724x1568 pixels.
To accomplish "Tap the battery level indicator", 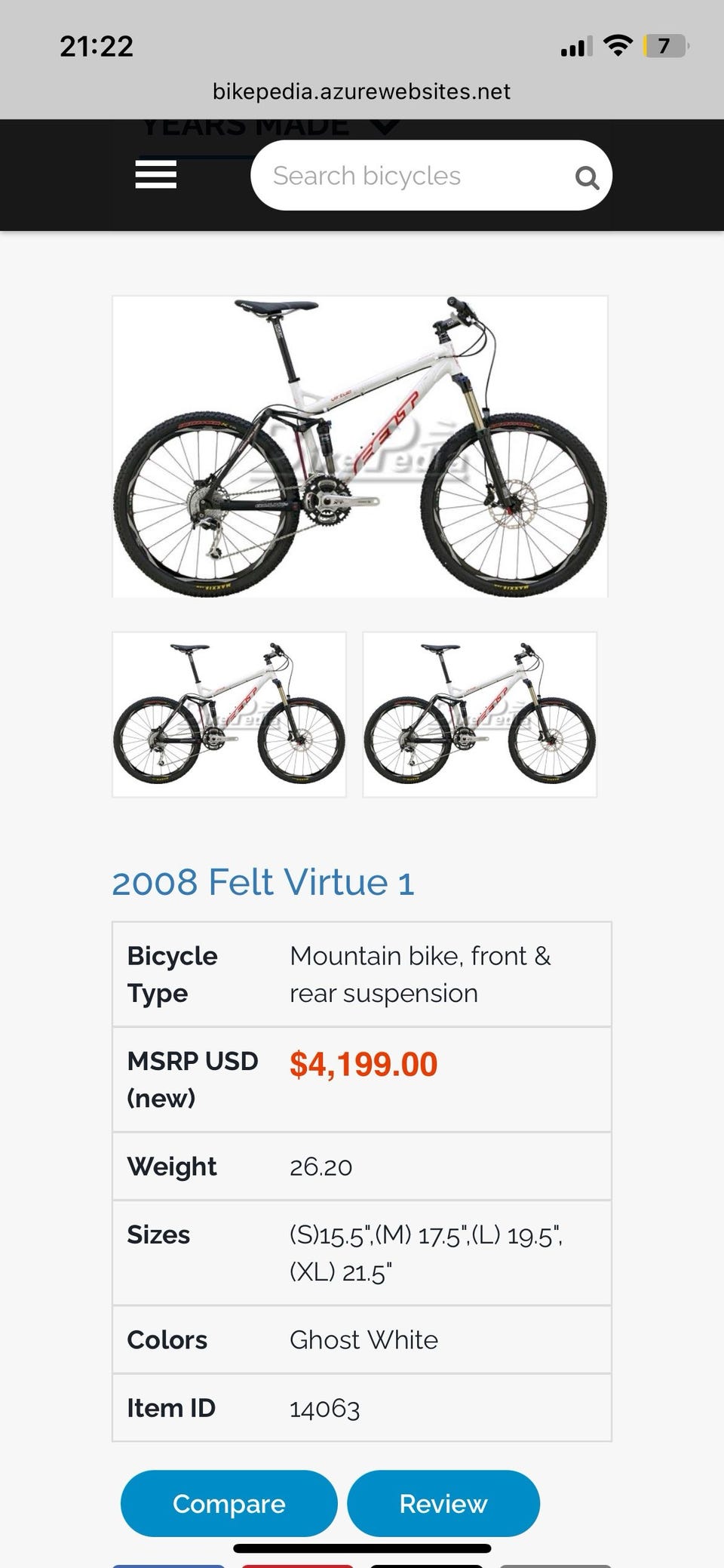I will [x=665, y=46].
